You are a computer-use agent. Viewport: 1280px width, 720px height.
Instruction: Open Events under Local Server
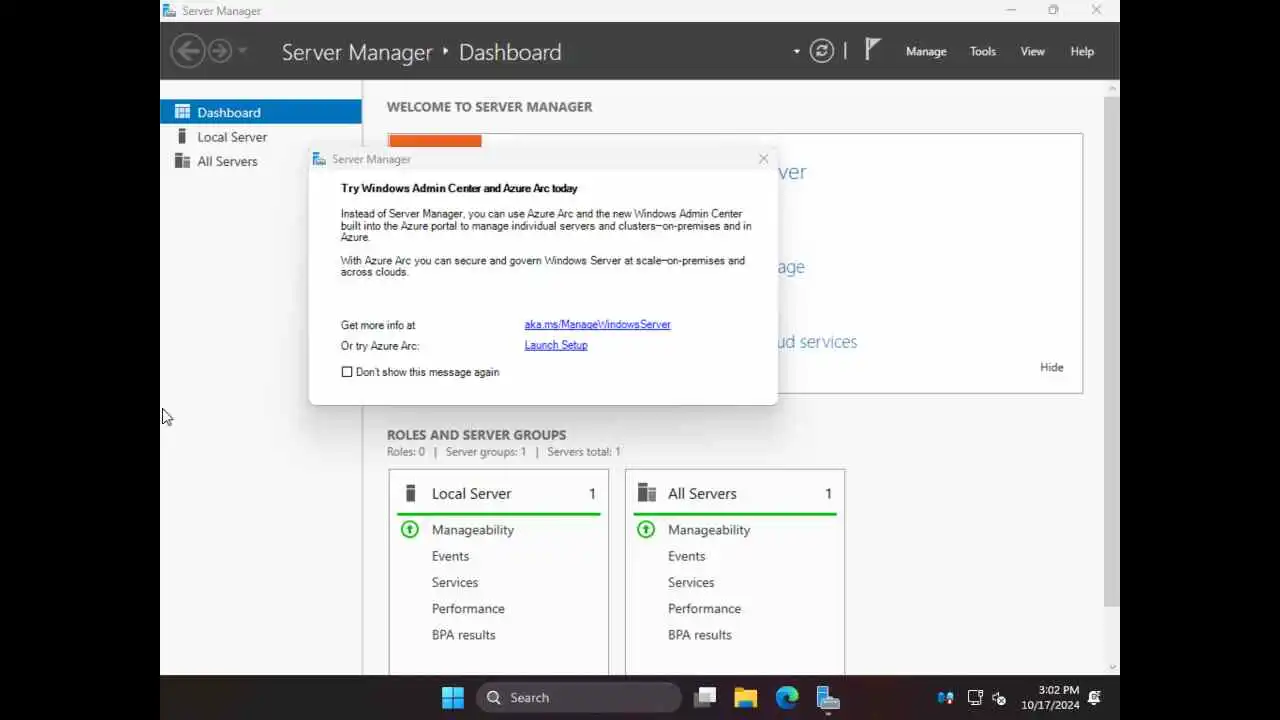point(450,556)
